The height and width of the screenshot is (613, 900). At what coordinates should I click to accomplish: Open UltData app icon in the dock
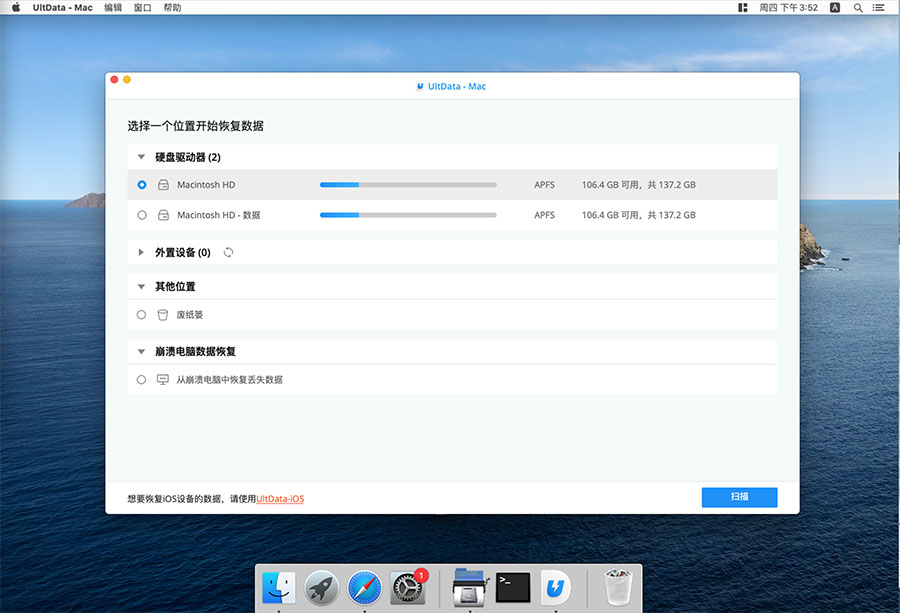point(556,588)
